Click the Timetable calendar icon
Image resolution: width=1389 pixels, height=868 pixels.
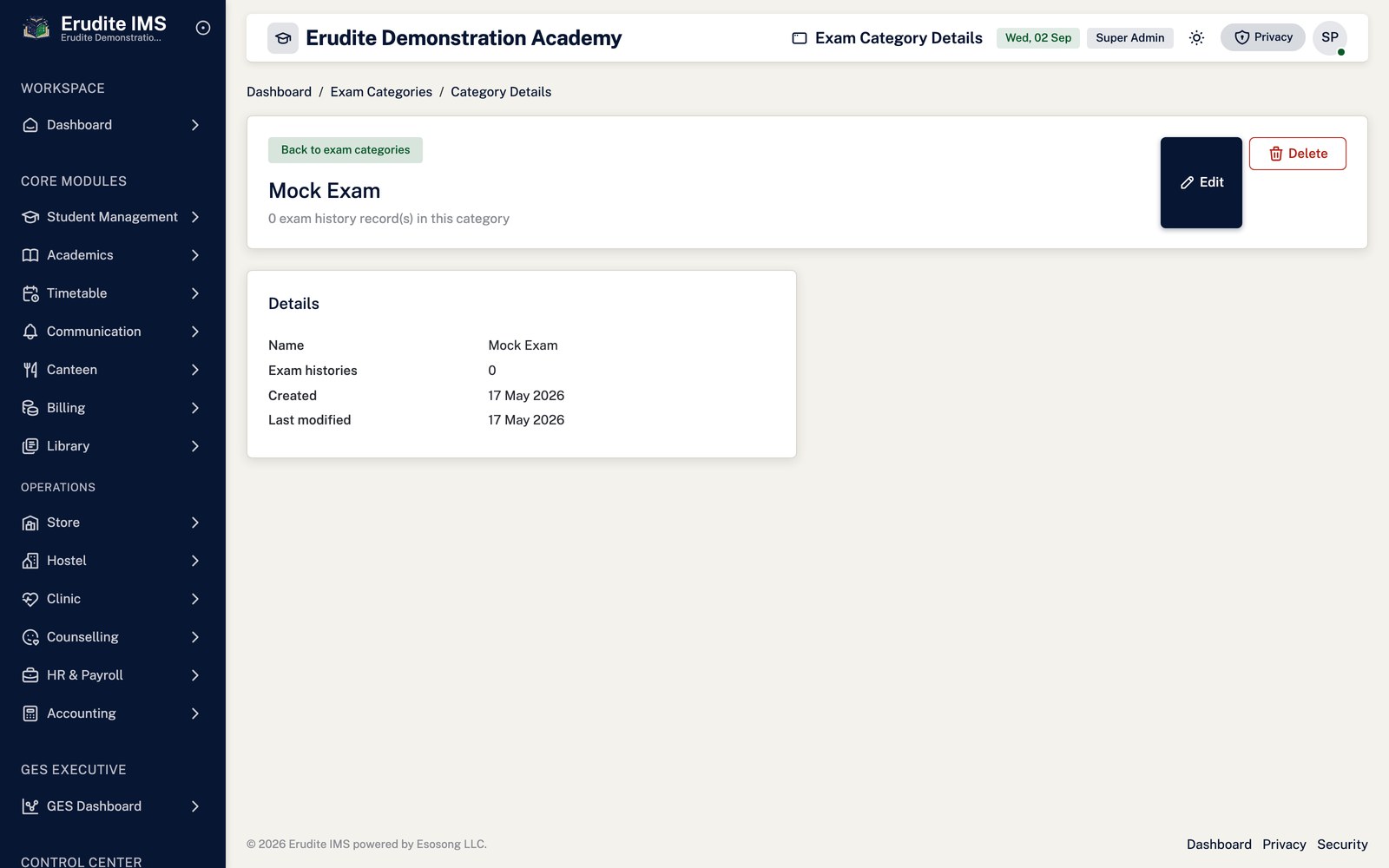(x=30, y=293)
